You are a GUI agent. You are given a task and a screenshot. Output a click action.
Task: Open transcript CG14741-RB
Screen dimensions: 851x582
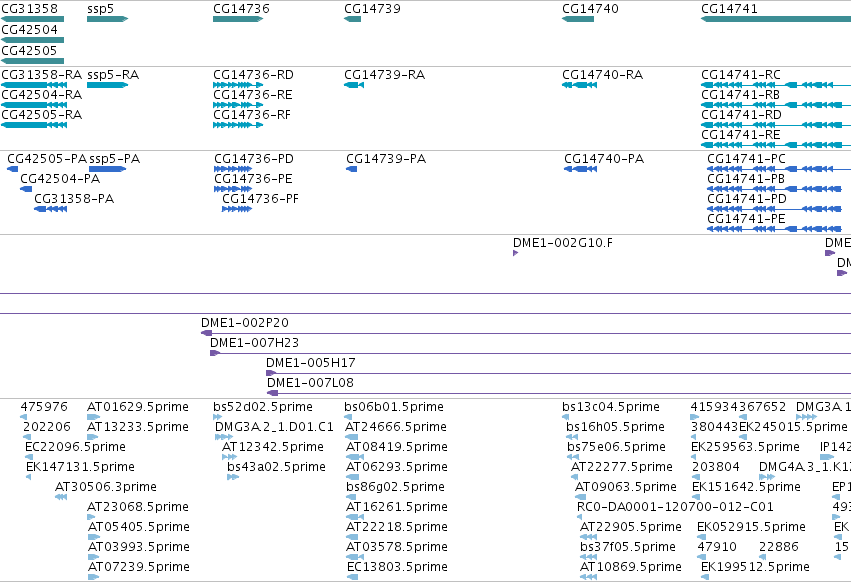click(x=776, y=105)
